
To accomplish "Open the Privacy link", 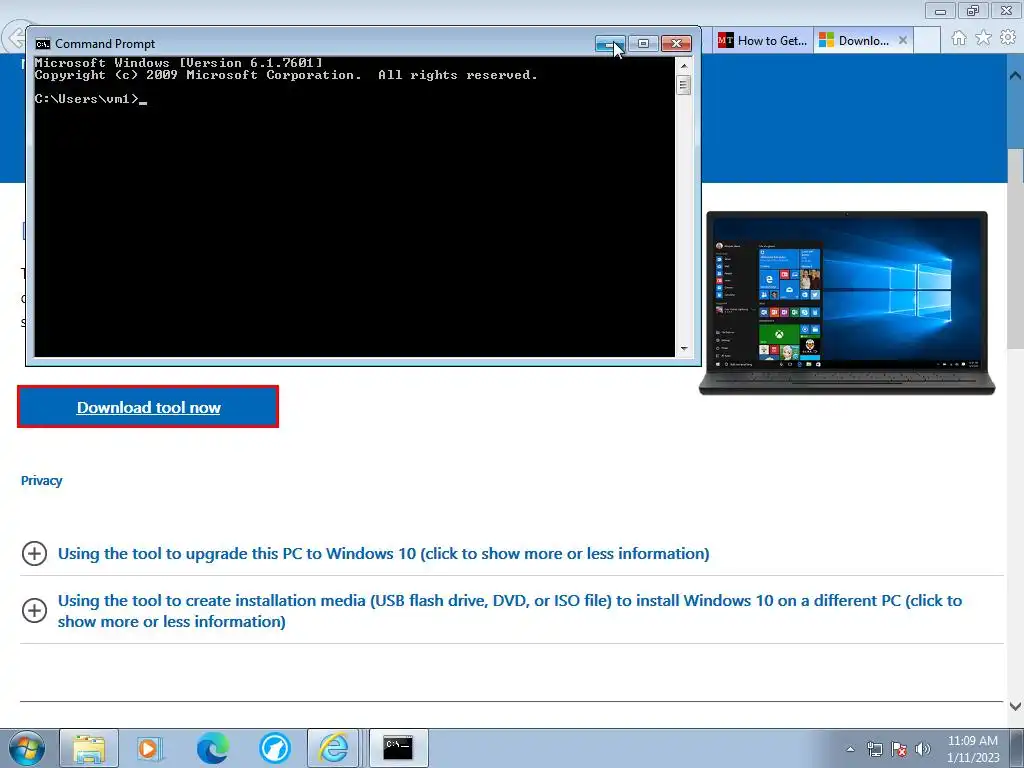I will pyautogui.click(x=42, y=481).
